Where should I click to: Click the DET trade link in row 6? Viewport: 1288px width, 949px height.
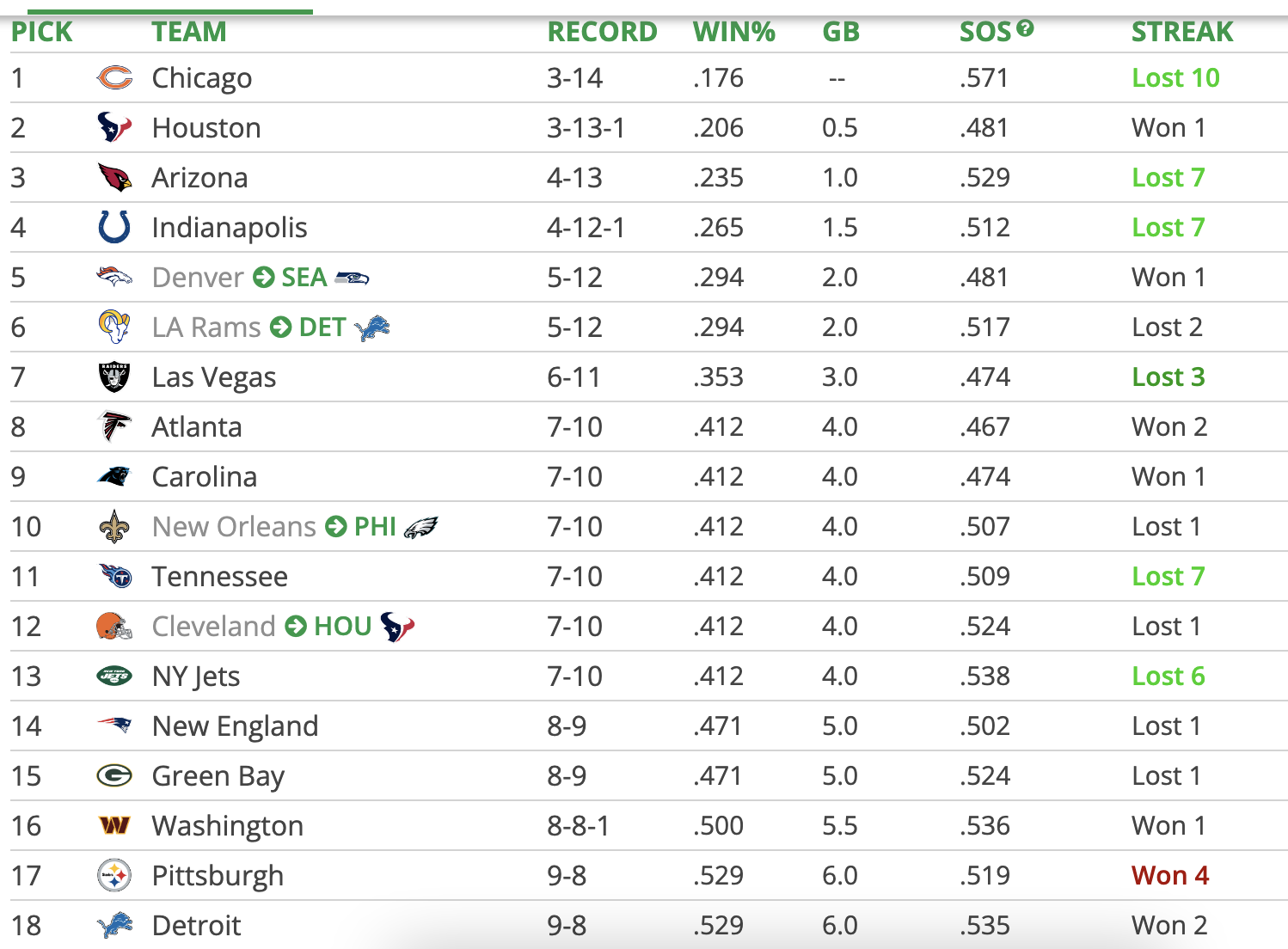(322, 328)
